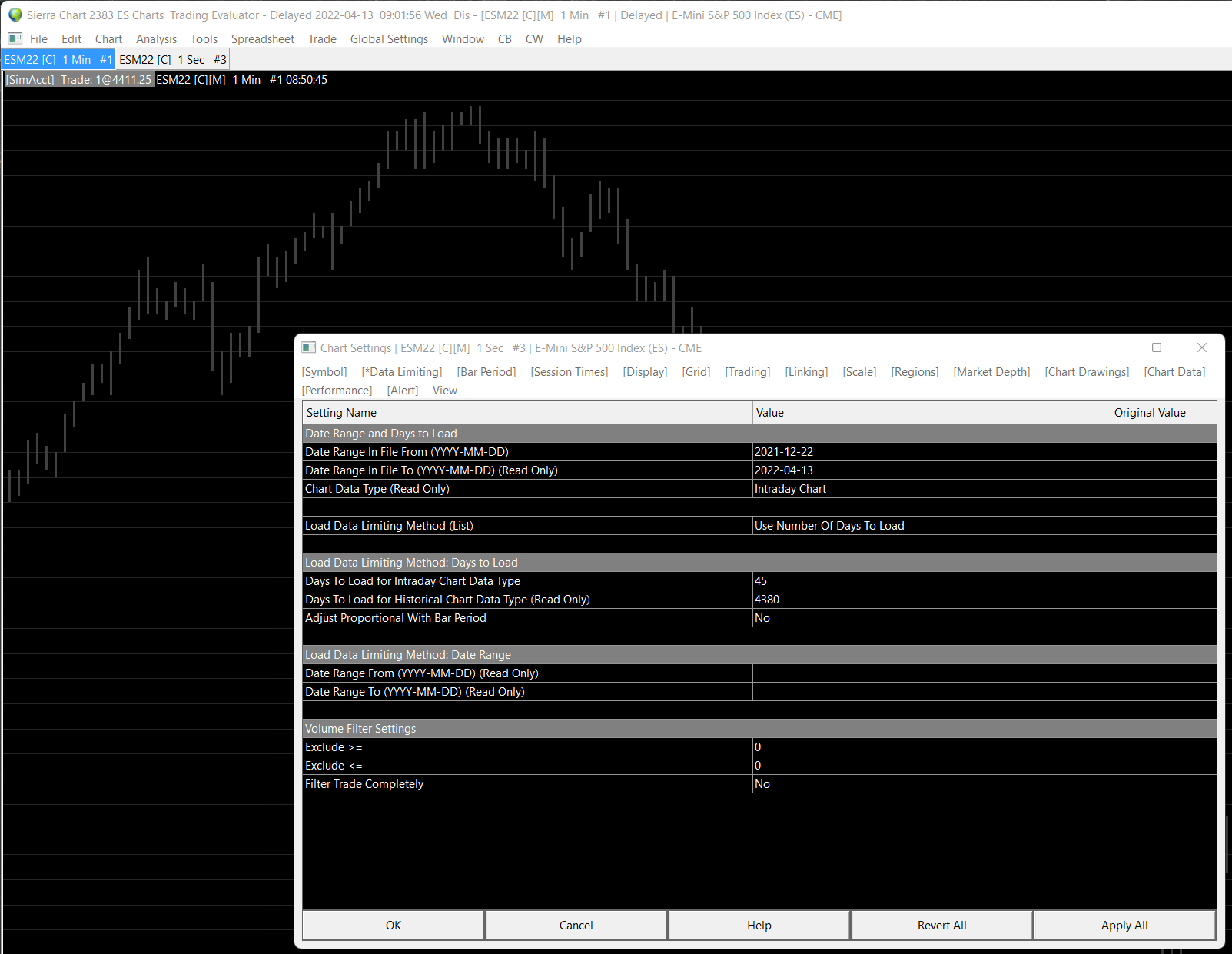Close the Chart Settings dialog
This screenshot has width=1232, height=954.
coord(1202,347)
